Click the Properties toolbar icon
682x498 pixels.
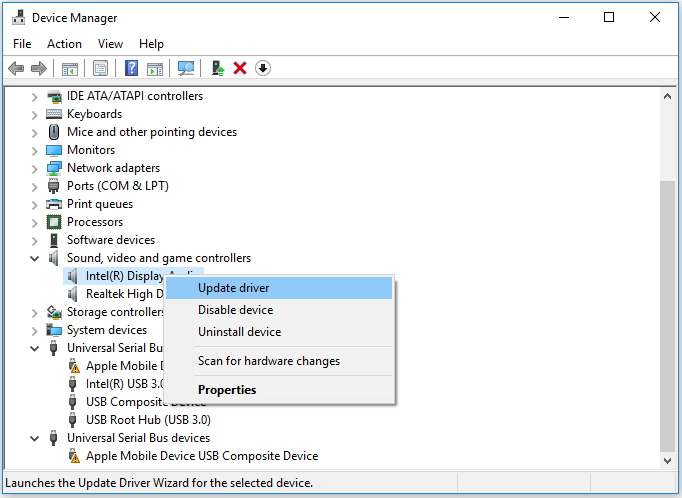[101, 68]
